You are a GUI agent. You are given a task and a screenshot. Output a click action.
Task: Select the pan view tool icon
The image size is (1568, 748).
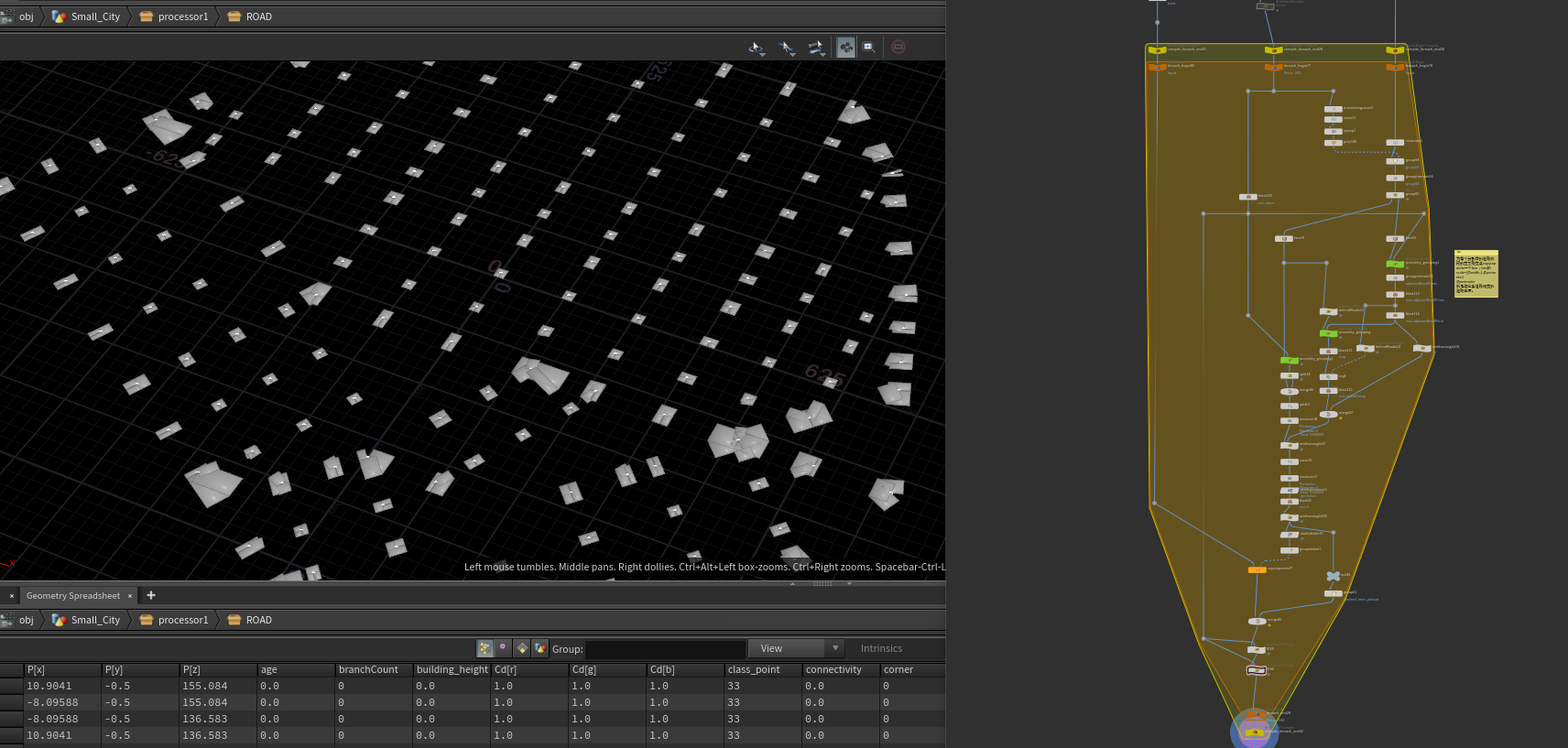coord(786,47)
